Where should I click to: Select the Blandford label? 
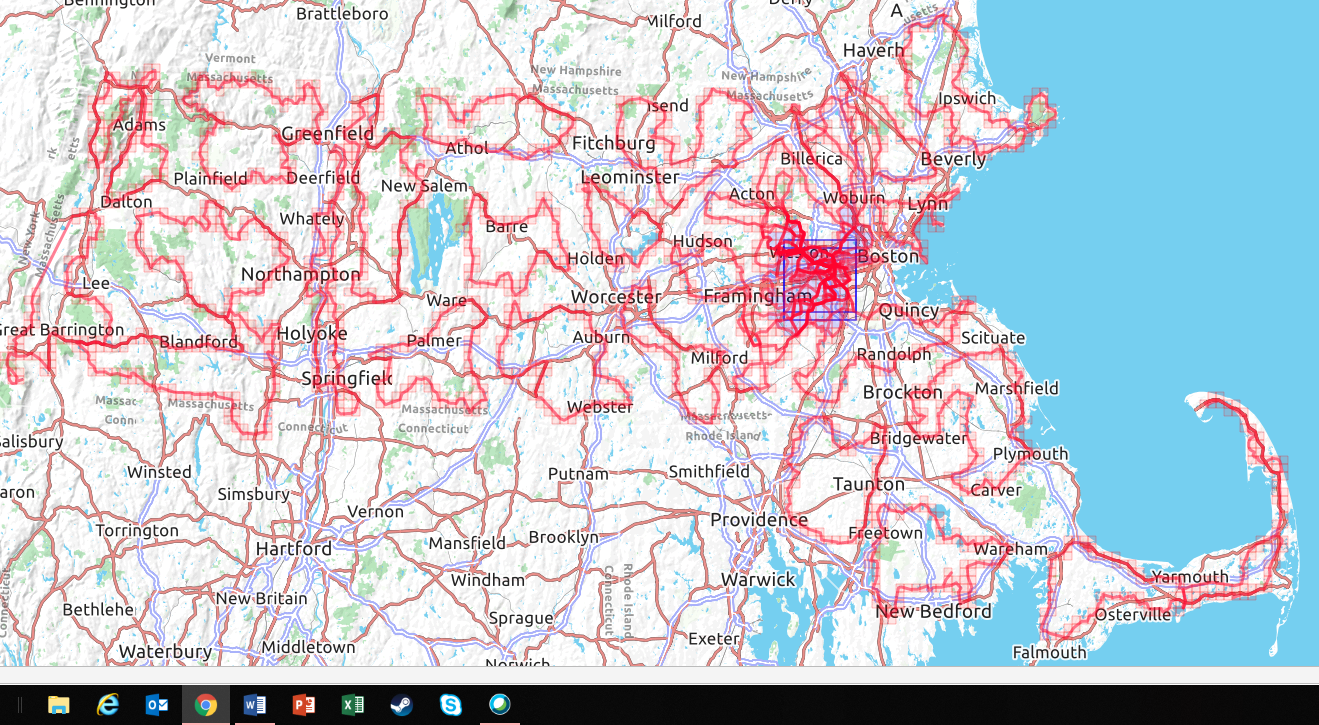coord(199,342)
